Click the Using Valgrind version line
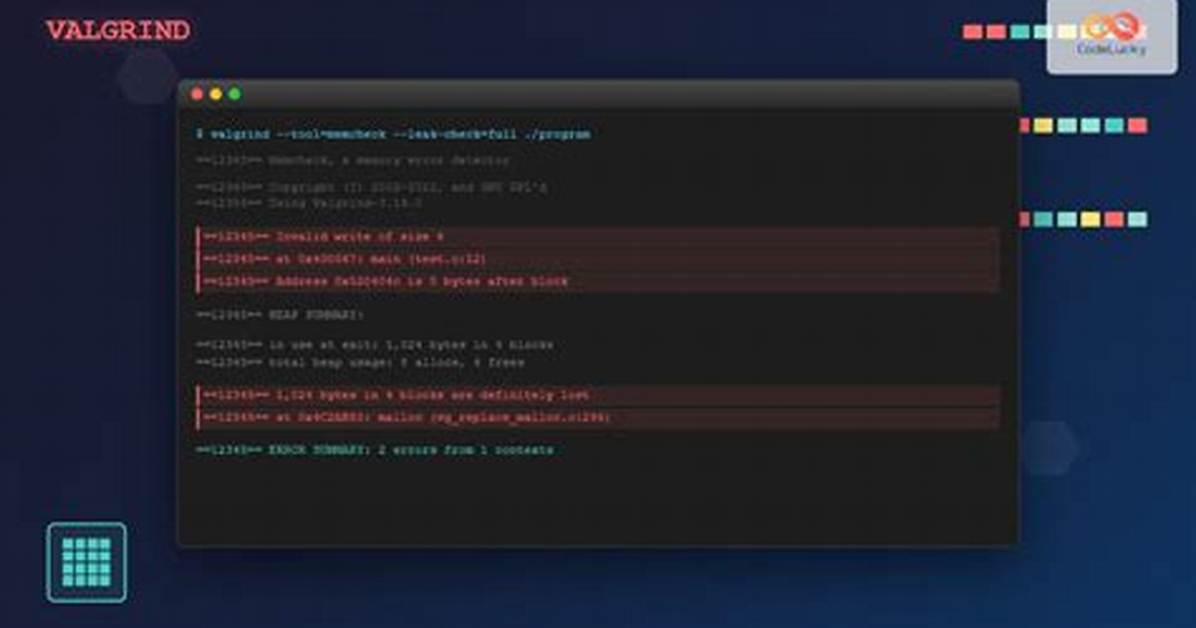 point(308,204)
